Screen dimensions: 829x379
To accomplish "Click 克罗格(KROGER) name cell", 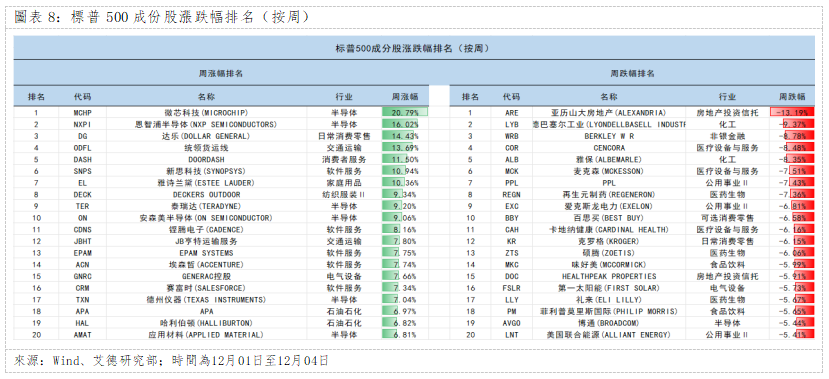I will tap(609, 241).
